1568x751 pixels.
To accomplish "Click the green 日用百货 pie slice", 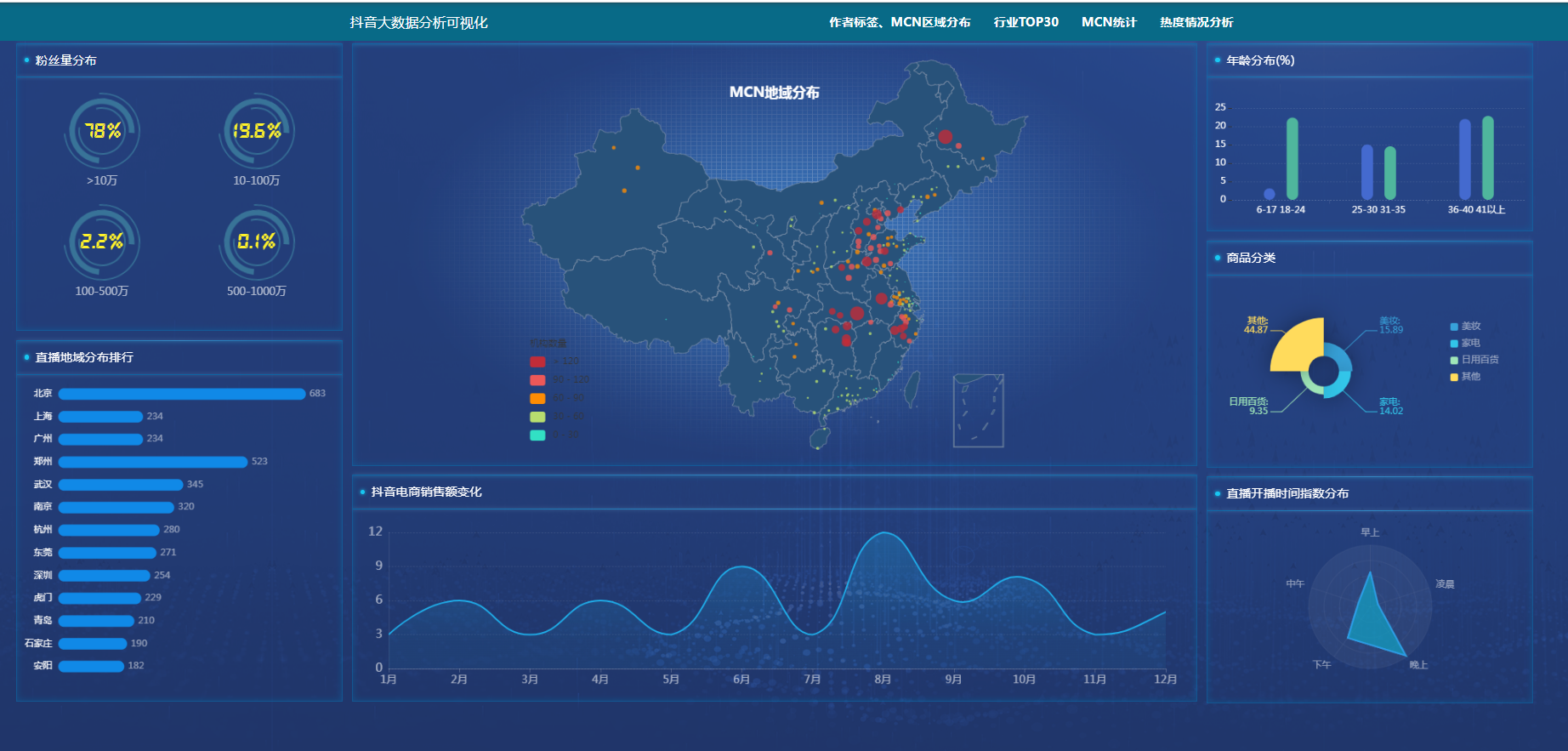I will point(1310,385).
